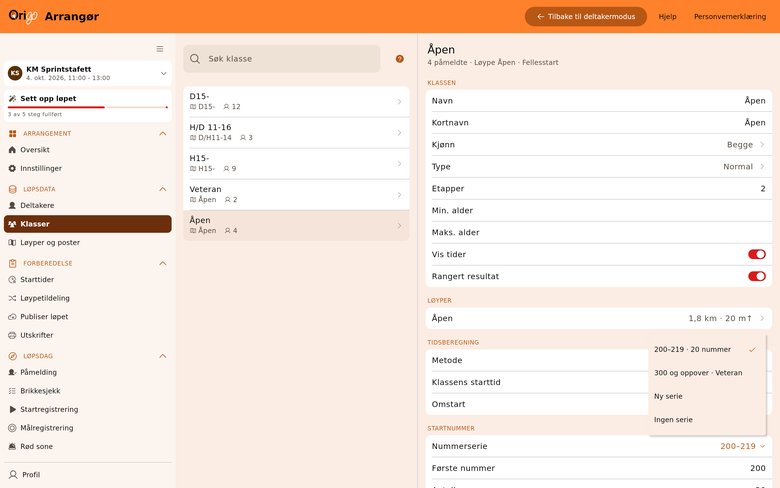780x488 pixels.
Task: Click the Oversikt home icon
Action: click(12, 150)
